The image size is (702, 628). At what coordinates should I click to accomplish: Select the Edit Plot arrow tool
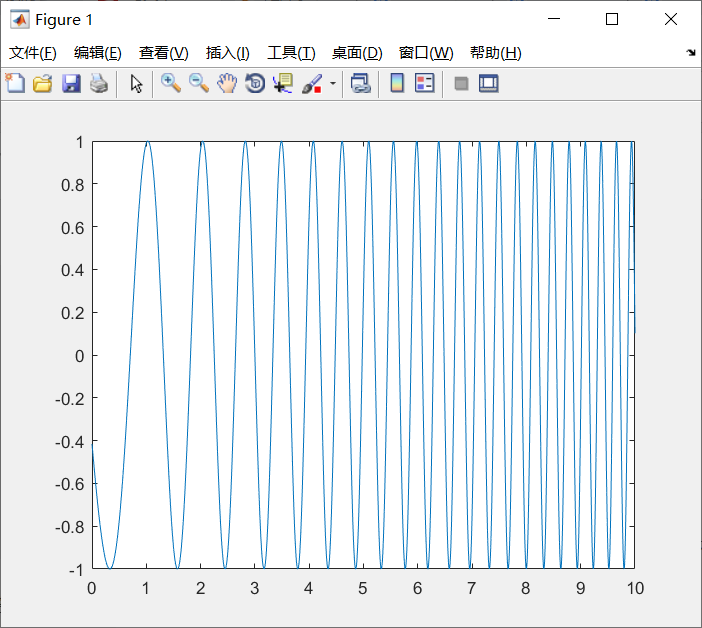coord(136,83)
